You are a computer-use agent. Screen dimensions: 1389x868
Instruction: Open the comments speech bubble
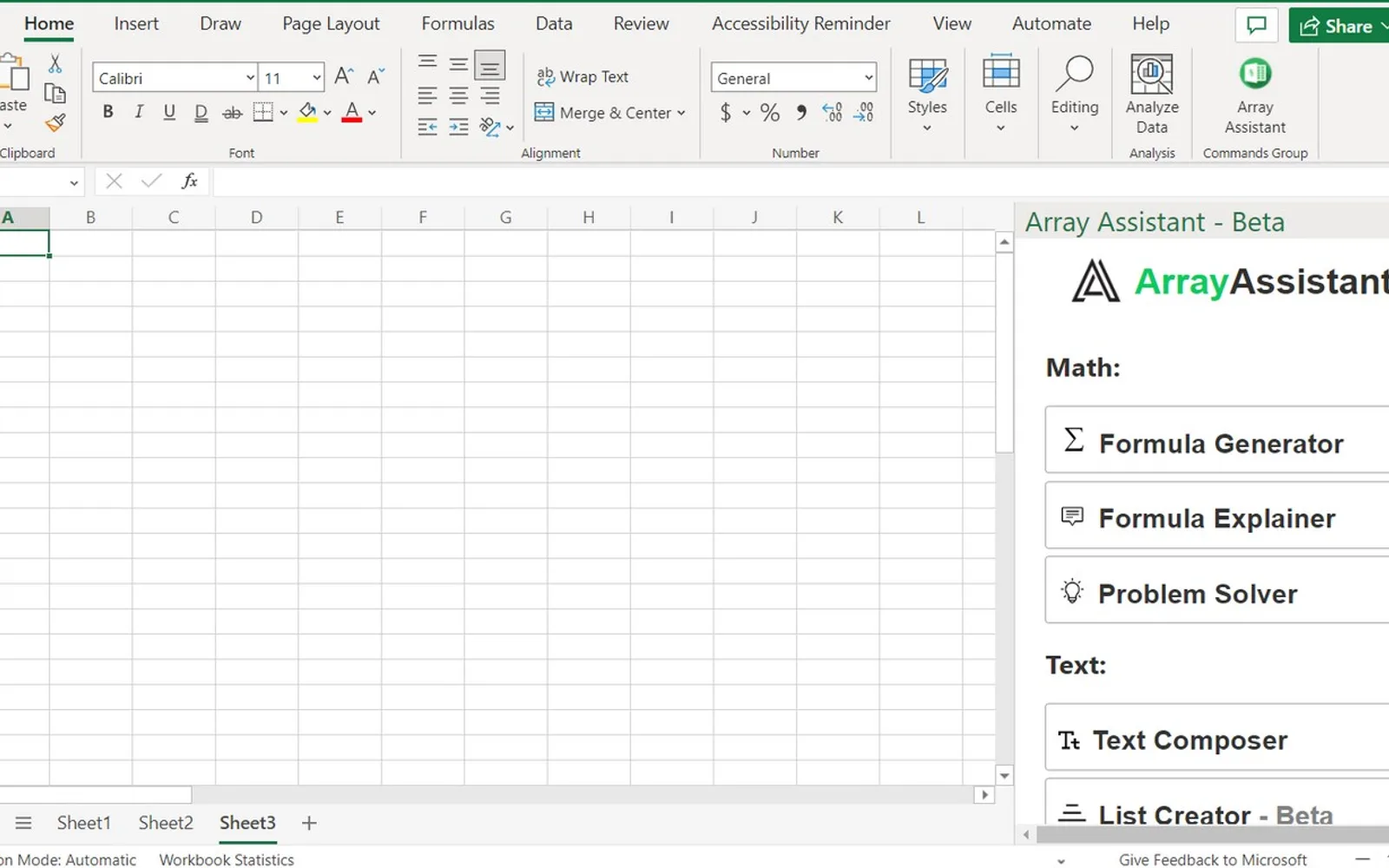(1256, 26)
